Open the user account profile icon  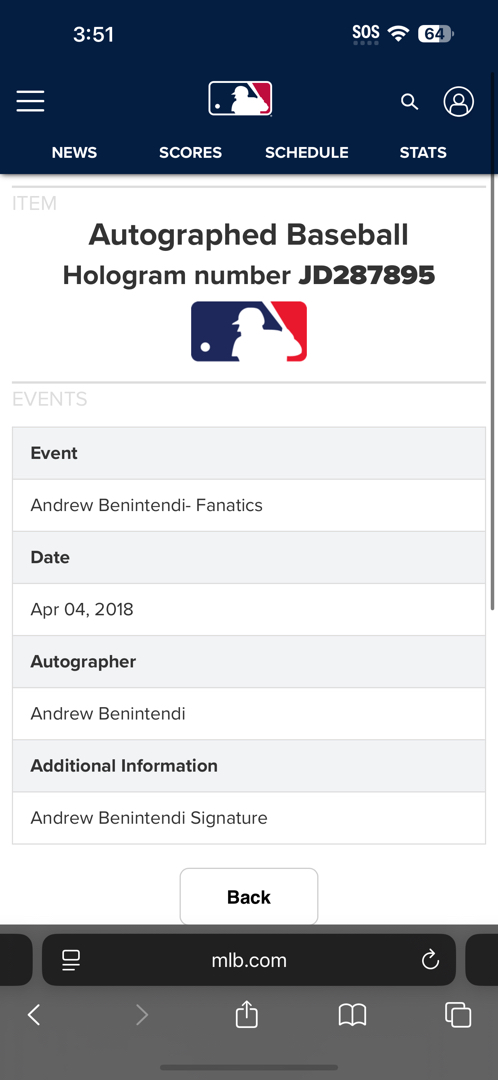click(x=459, y=101)
